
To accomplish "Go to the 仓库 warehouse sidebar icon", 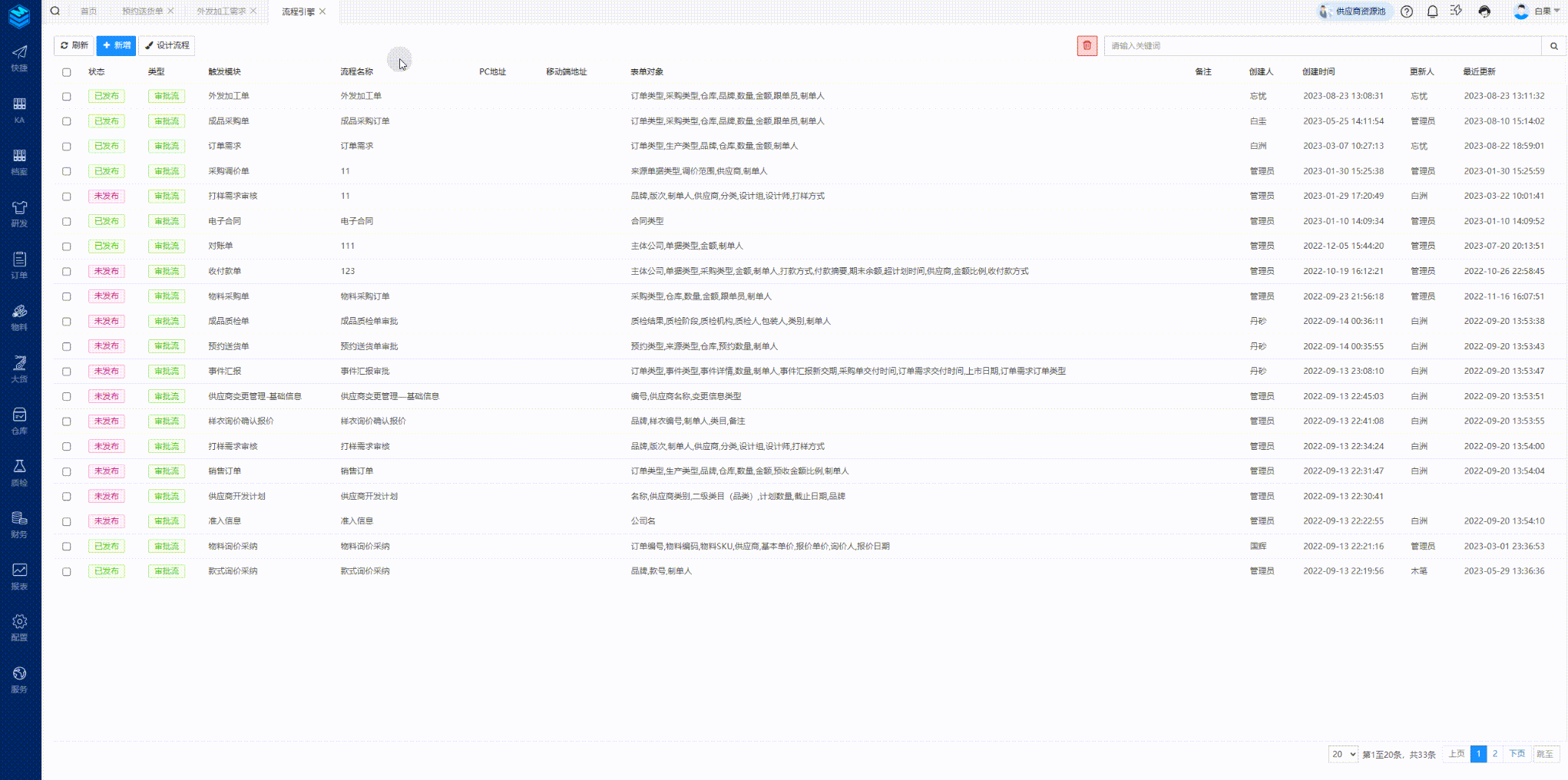I will tap(19, 421).
